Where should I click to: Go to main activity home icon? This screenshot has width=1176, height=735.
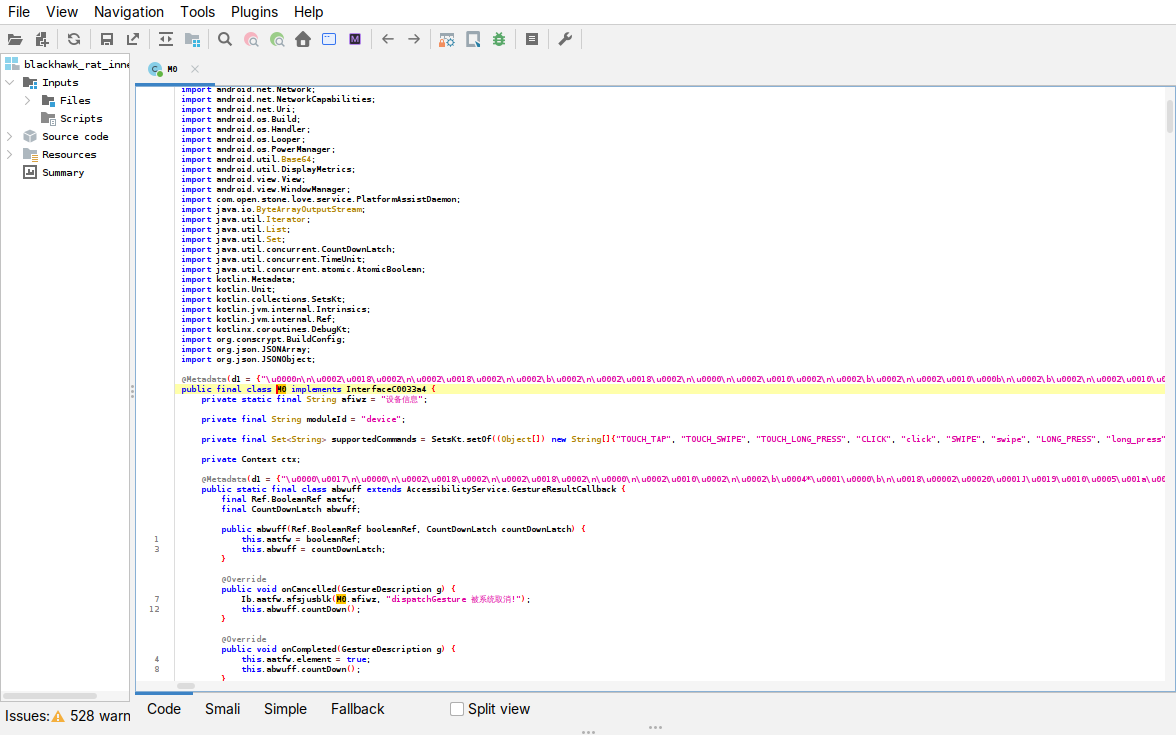[x=303, y=40]
